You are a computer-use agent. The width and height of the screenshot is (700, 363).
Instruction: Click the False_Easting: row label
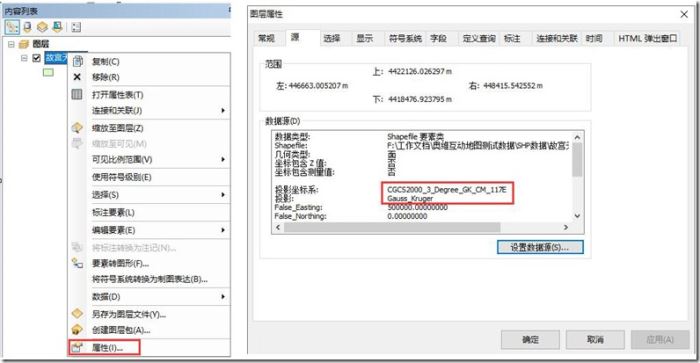[298, 207]
